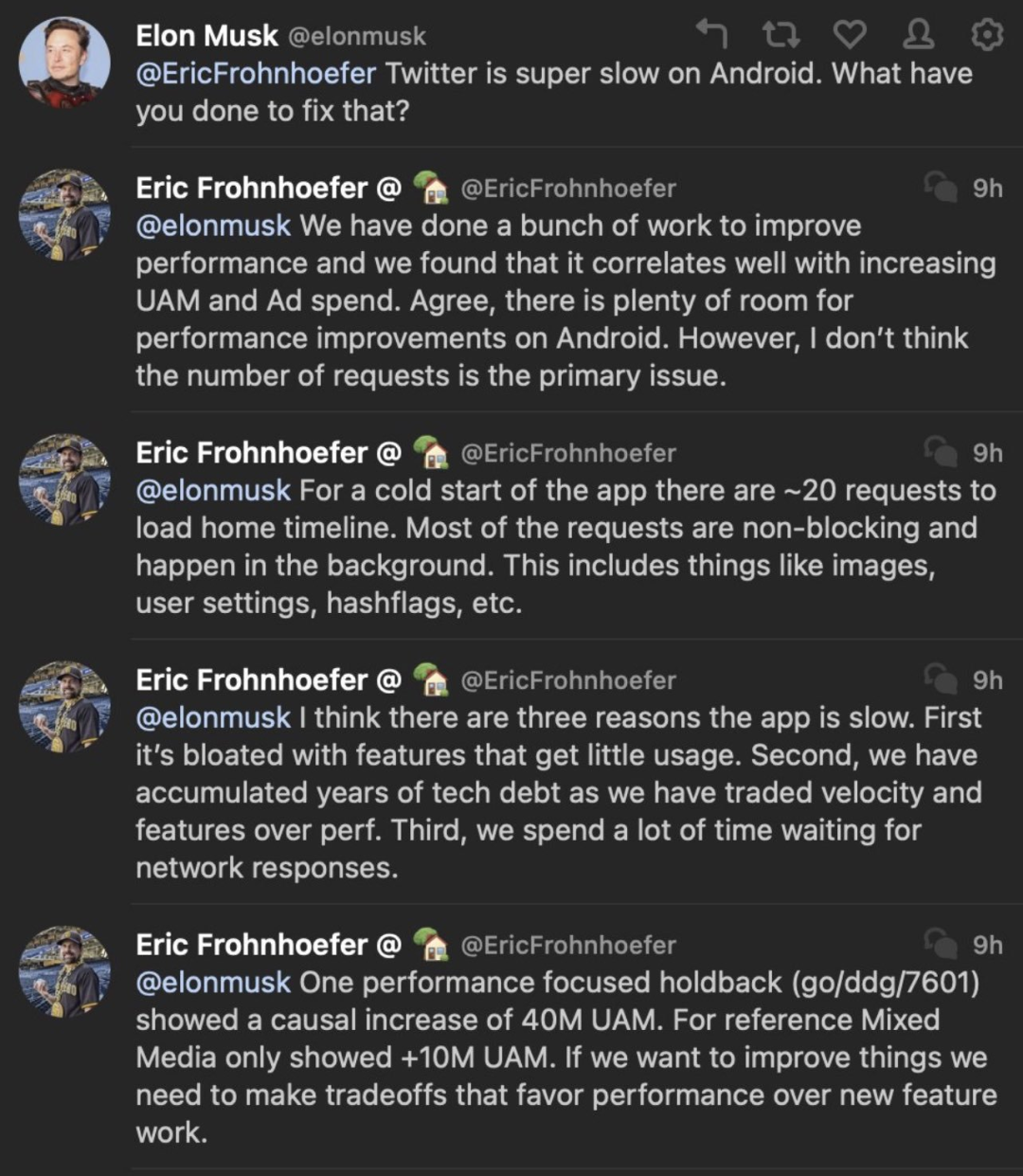Open the profile icon on Elon Musk's tweet
This screenshot has width=1023, height=1176.
[919, 35]
